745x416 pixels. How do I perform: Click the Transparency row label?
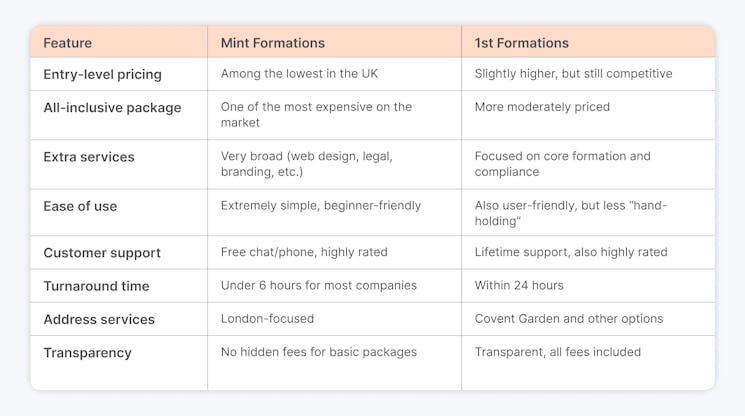tap(87, 353)
